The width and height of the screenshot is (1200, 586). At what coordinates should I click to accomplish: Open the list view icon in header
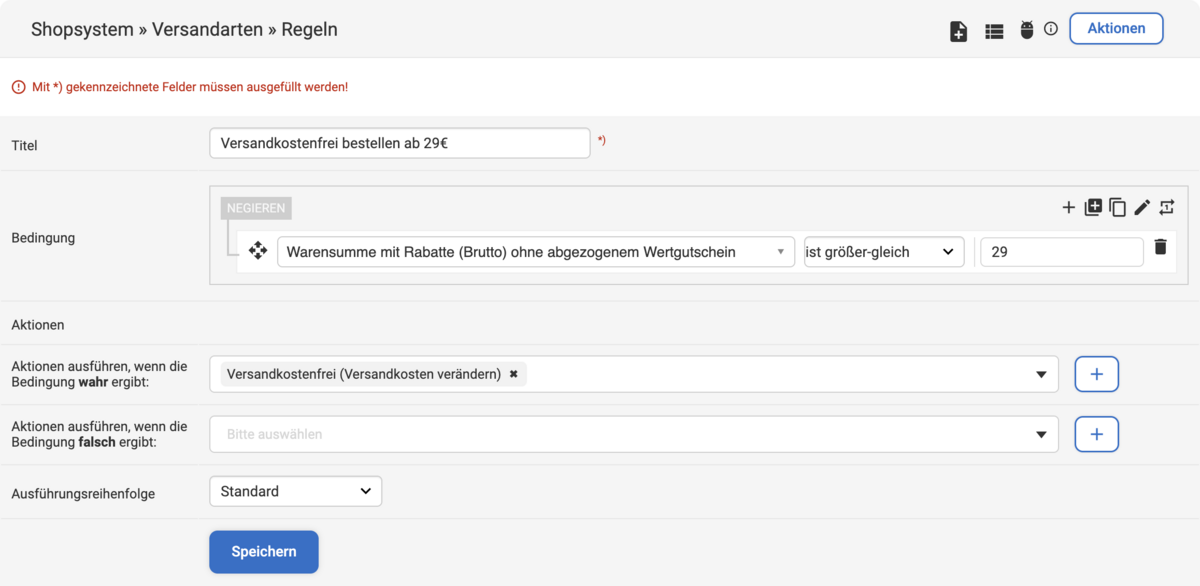(994, 31)
